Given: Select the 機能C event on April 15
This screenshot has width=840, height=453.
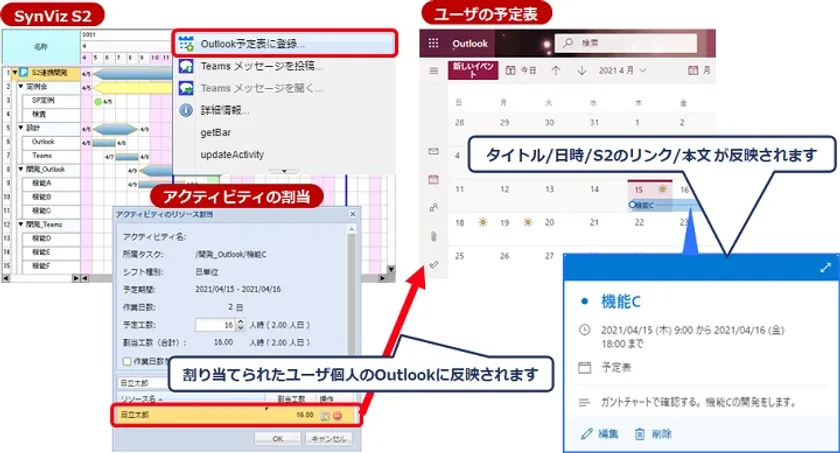Looking at the screenshot, I should pyautogui.click(x=664, y=205).
